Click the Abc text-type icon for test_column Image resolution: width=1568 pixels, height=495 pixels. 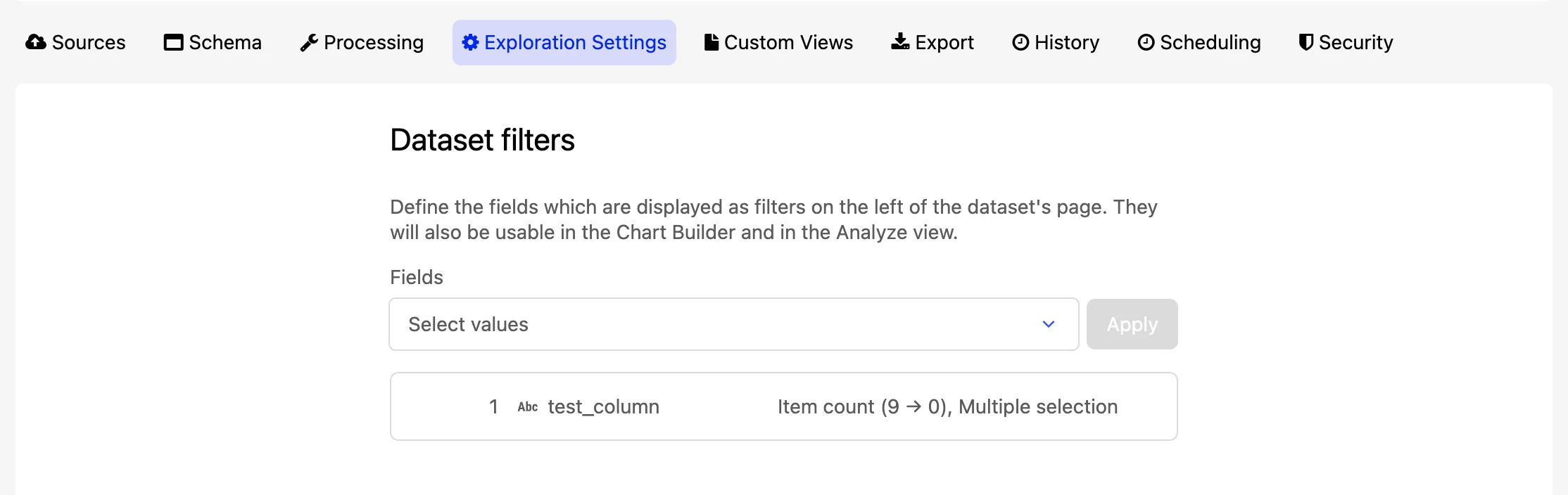[528, 406]
